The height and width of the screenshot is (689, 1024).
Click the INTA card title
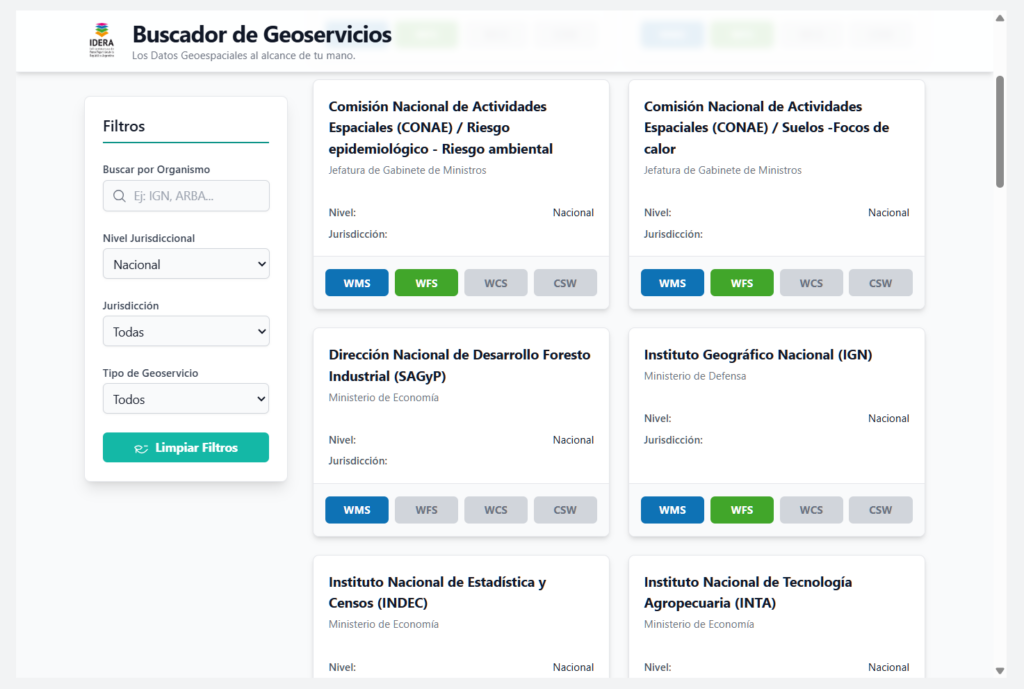coord(747,592)
